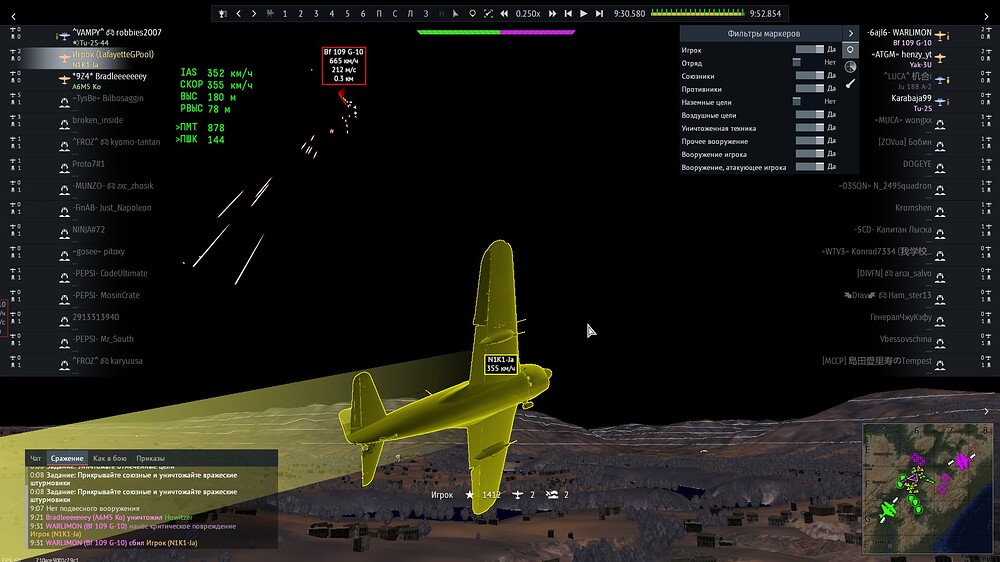Play the replay

click(584, 13)
